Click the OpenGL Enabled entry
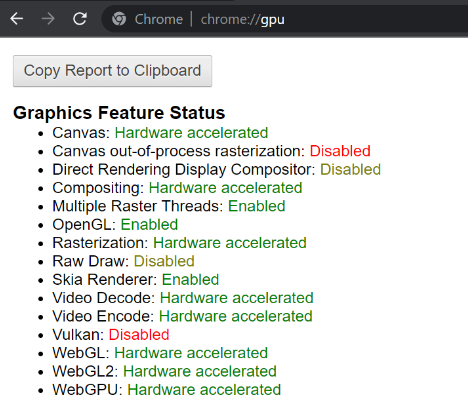This screenshot has width=468, height=406. tap(115, 224)
